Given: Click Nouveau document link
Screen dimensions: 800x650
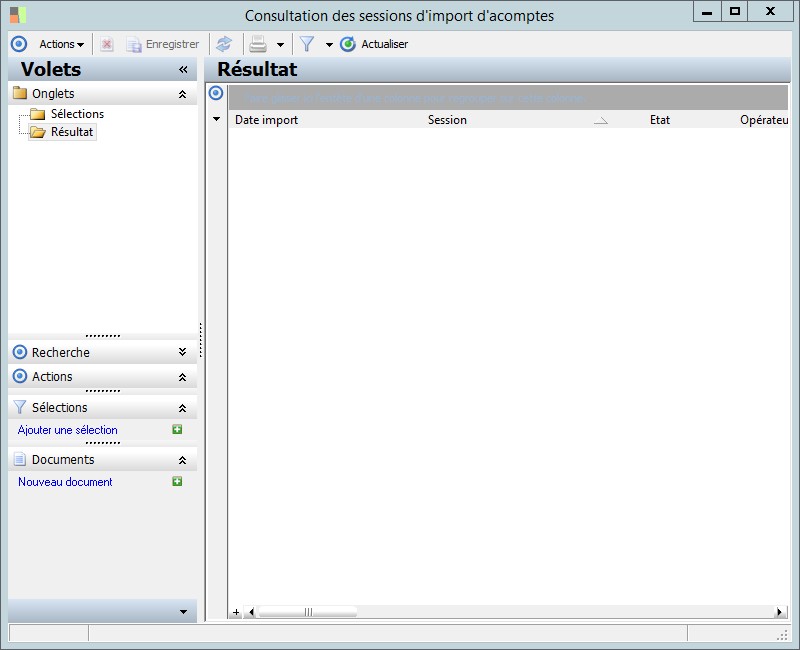Looking at the screenshot, I should tap(65, 482).
